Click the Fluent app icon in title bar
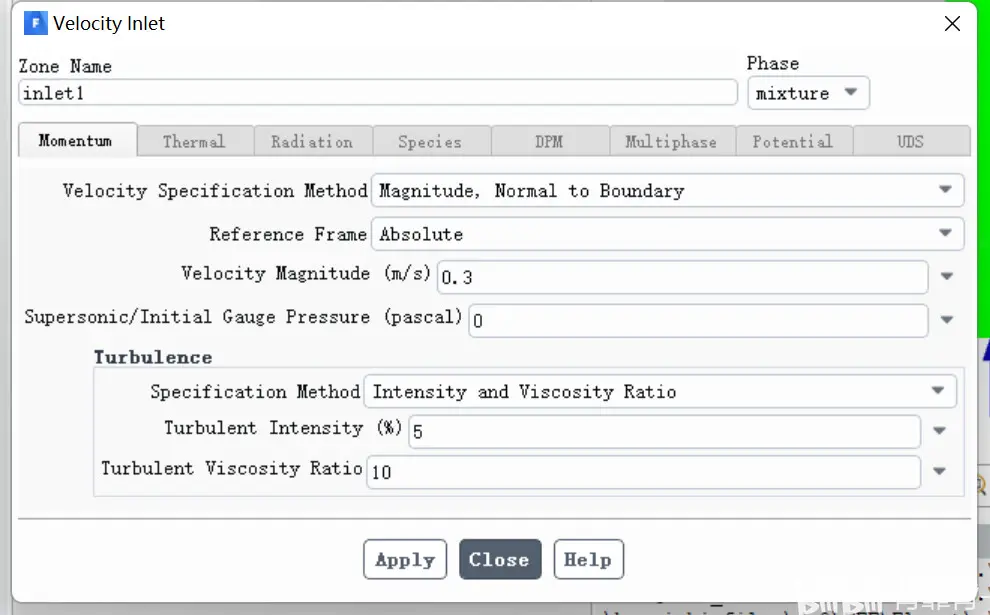990x615 pixels. [35, 23]
